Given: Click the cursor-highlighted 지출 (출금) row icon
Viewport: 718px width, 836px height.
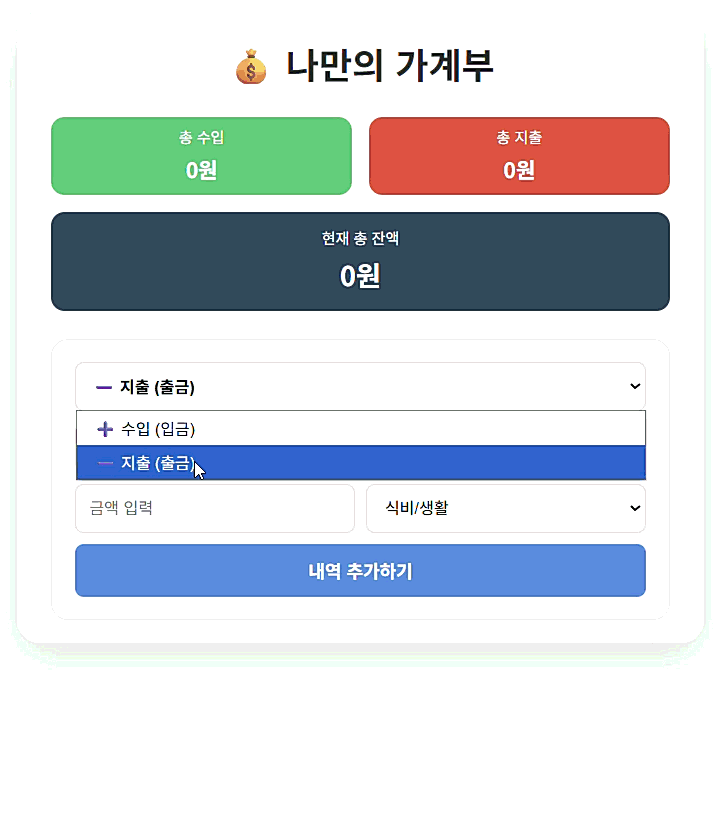Looking at the screenshot, I should click(x=105, y=462).
